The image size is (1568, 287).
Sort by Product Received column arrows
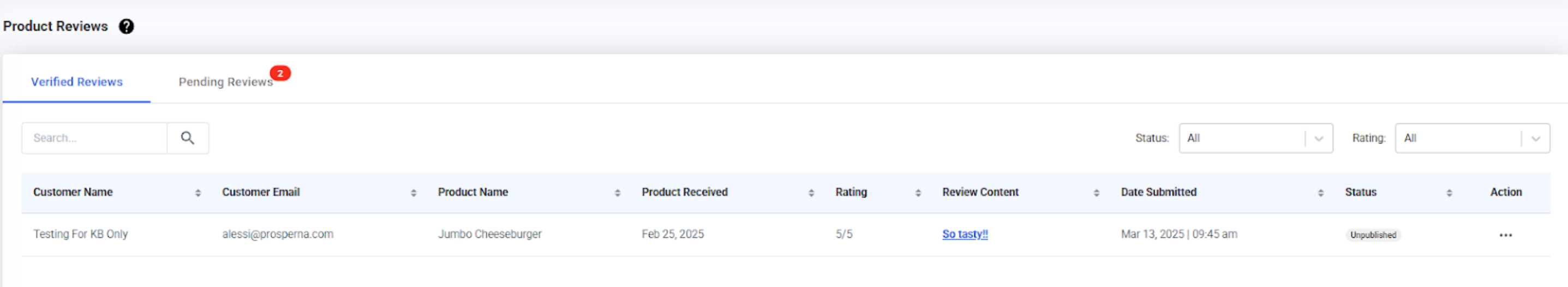(811, 193)
